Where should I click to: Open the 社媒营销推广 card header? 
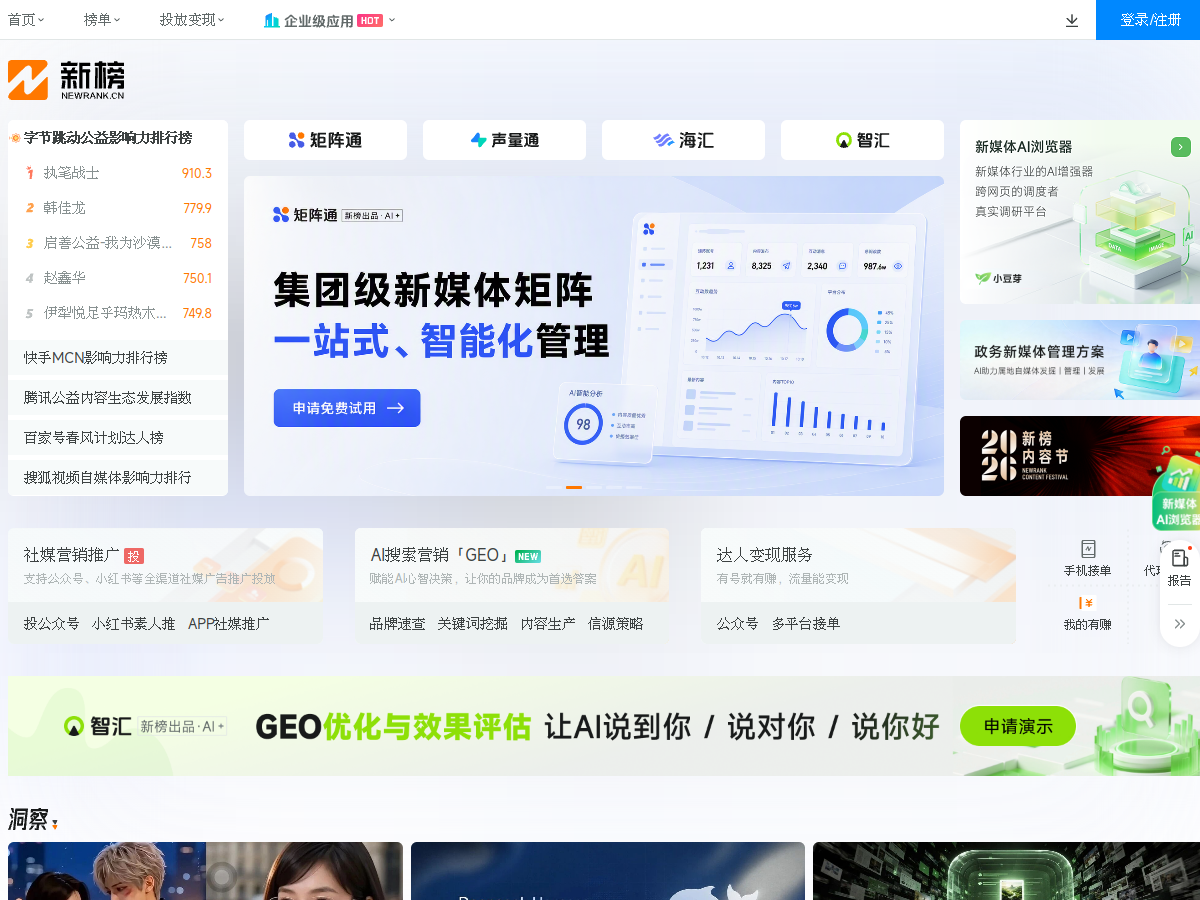(165, 565)
